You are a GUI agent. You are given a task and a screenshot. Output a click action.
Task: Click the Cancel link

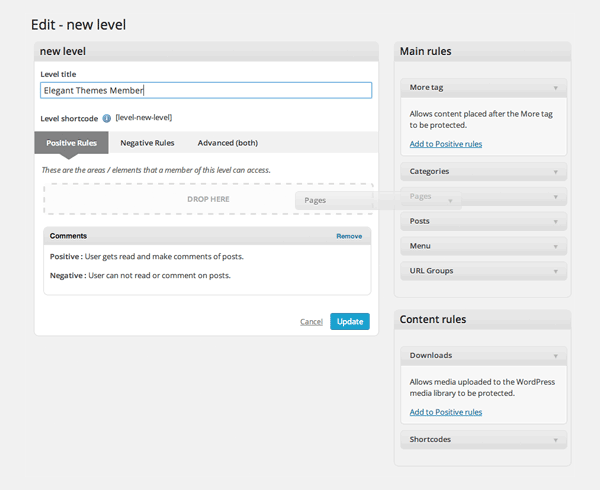(311, 322)
